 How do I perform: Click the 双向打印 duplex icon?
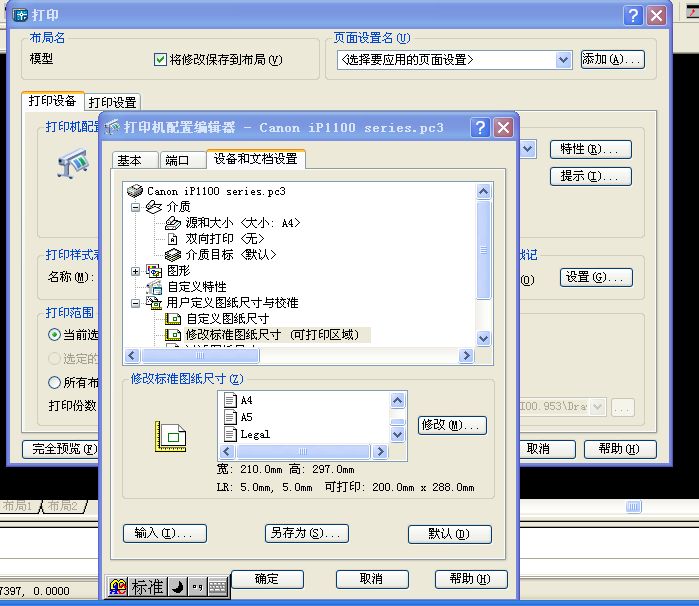click(x=173, y=239)
